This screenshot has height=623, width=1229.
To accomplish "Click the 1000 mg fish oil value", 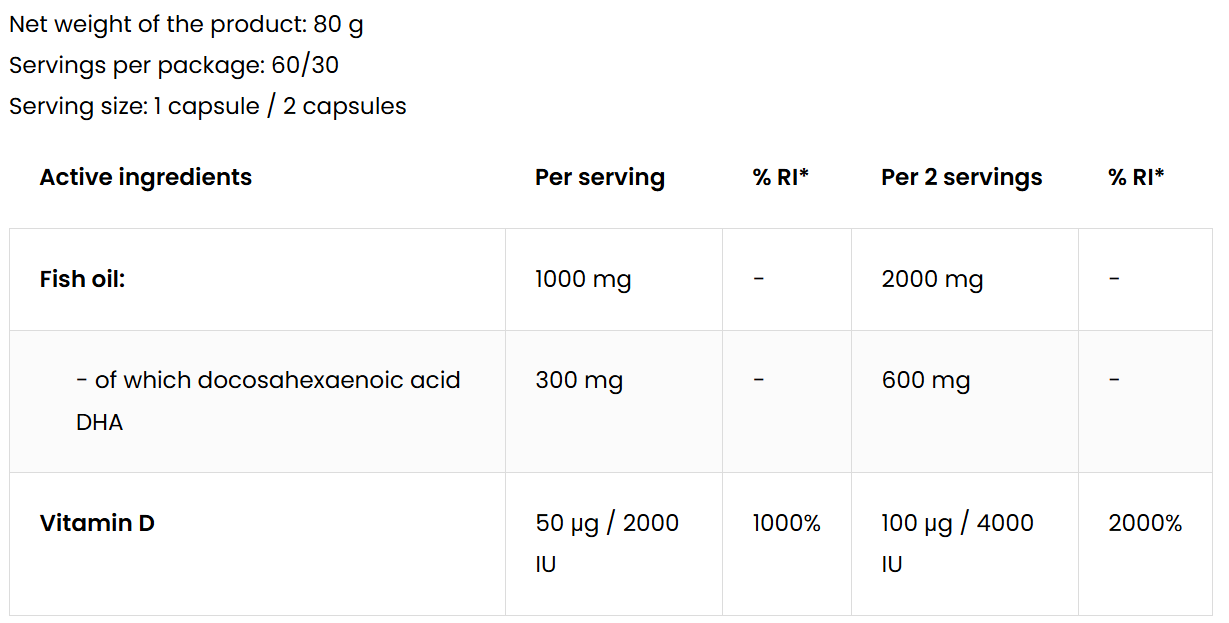I will point(583,279).
